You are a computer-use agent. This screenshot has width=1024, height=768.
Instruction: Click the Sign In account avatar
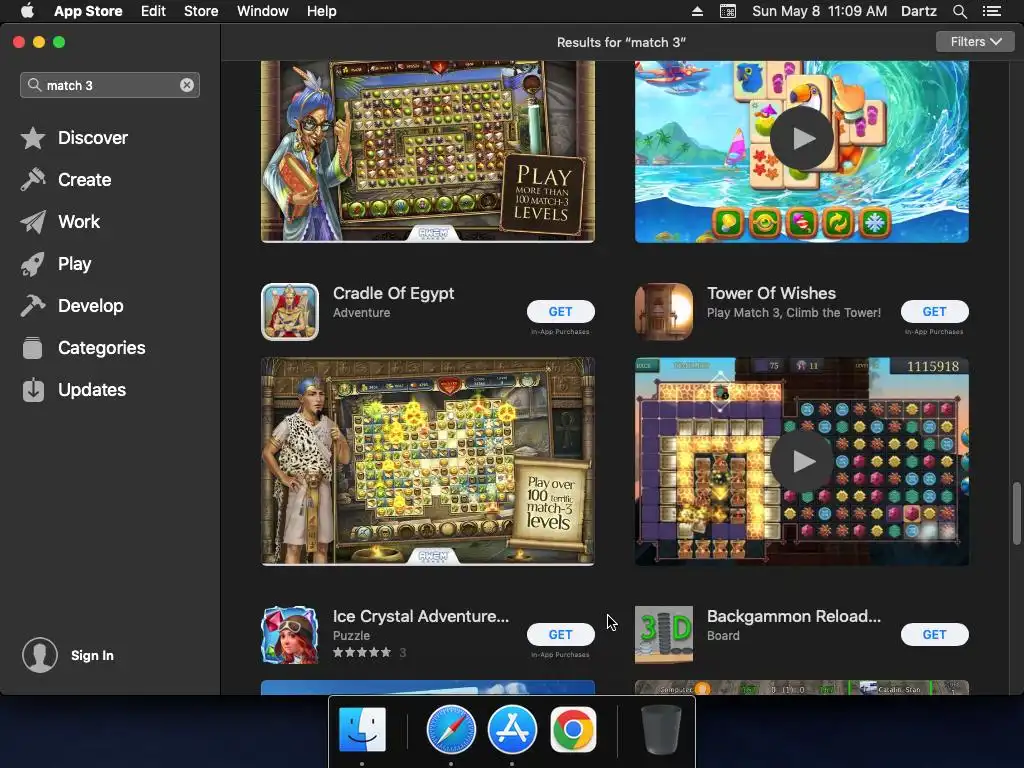pos(40,655)
